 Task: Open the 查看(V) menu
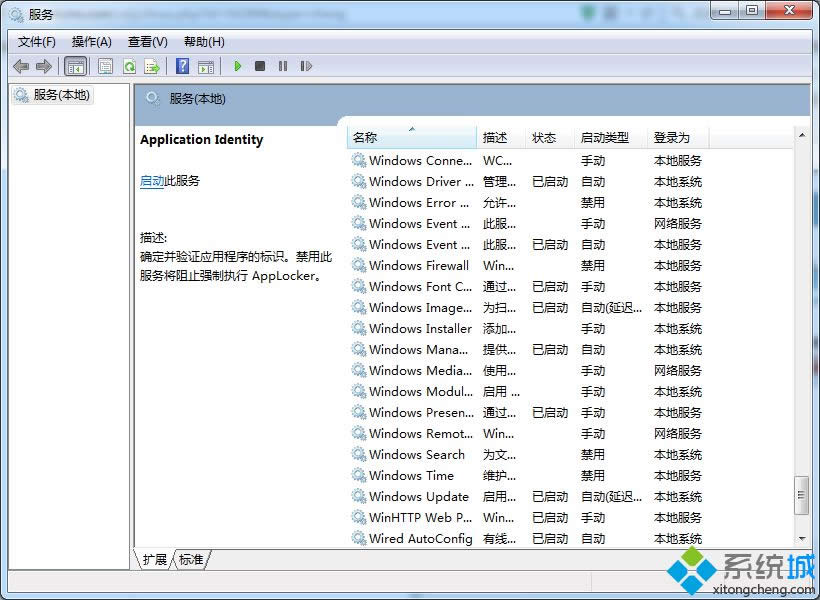pyautogui.click(x=147, y=42)
